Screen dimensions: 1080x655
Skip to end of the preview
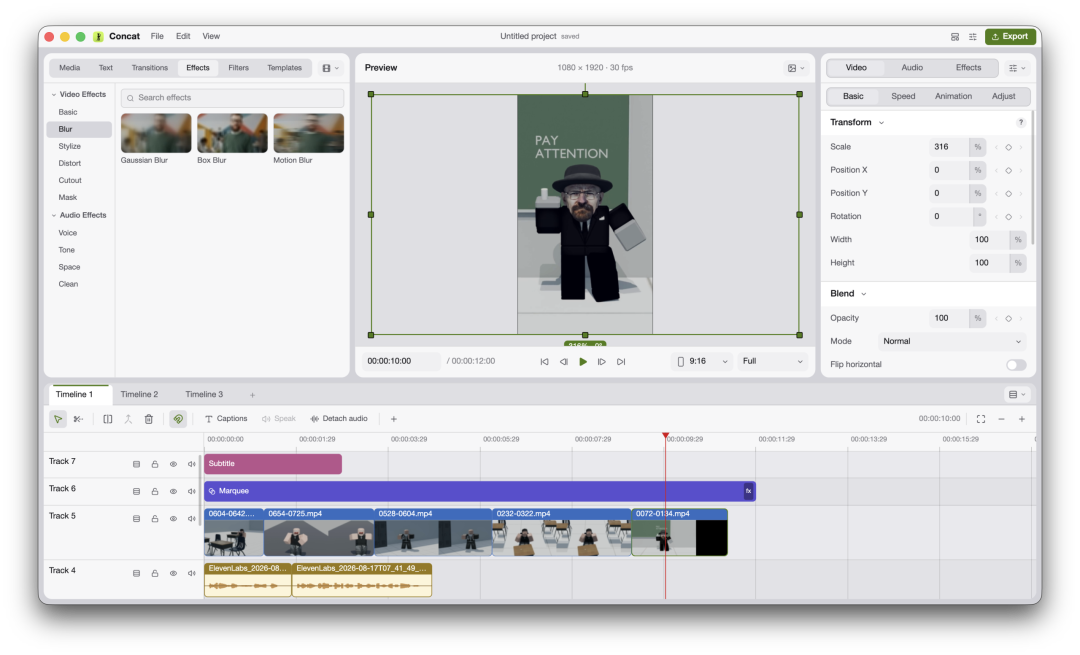621,362
